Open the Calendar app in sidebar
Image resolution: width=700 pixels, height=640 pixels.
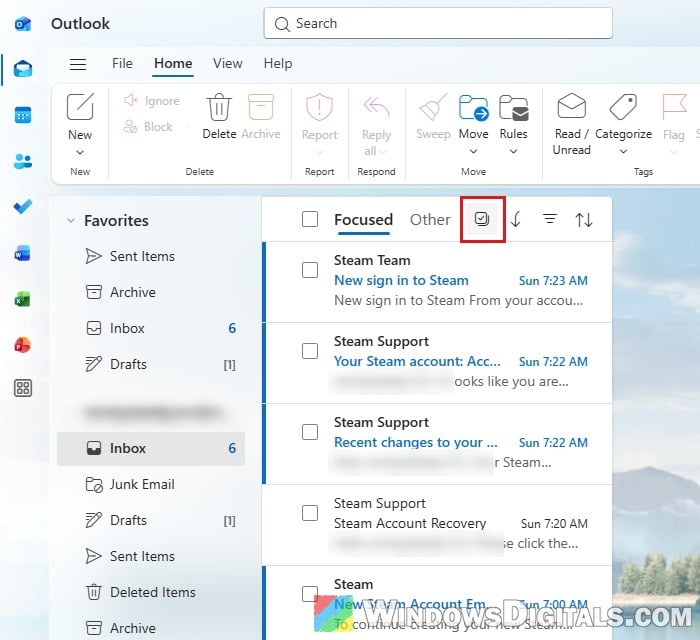(x=23, y=115)
